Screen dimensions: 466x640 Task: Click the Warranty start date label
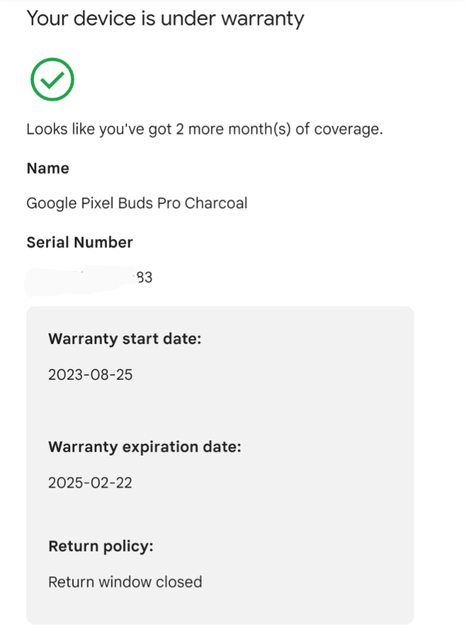click(125, 339)
